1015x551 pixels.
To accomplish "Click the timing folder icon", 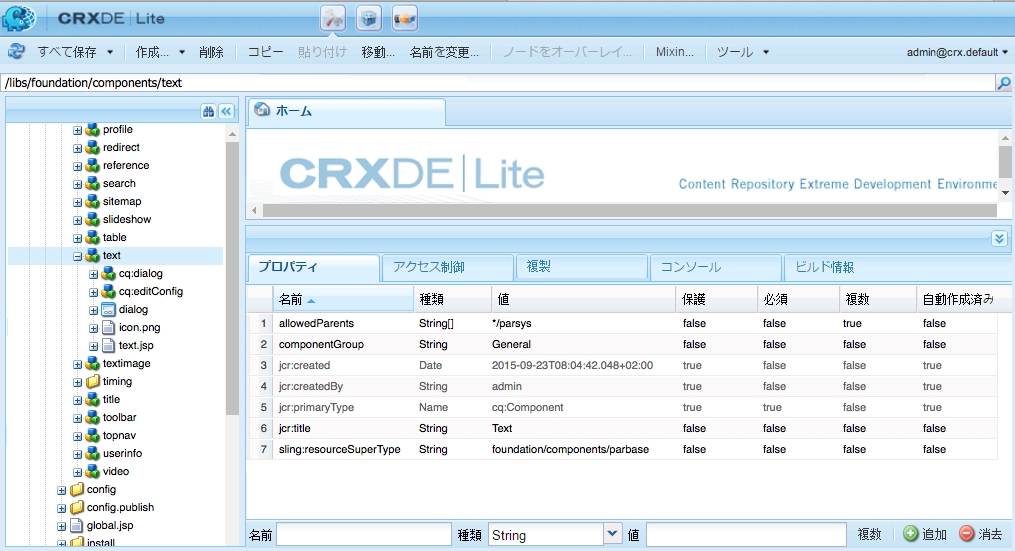I will [93, 381].
